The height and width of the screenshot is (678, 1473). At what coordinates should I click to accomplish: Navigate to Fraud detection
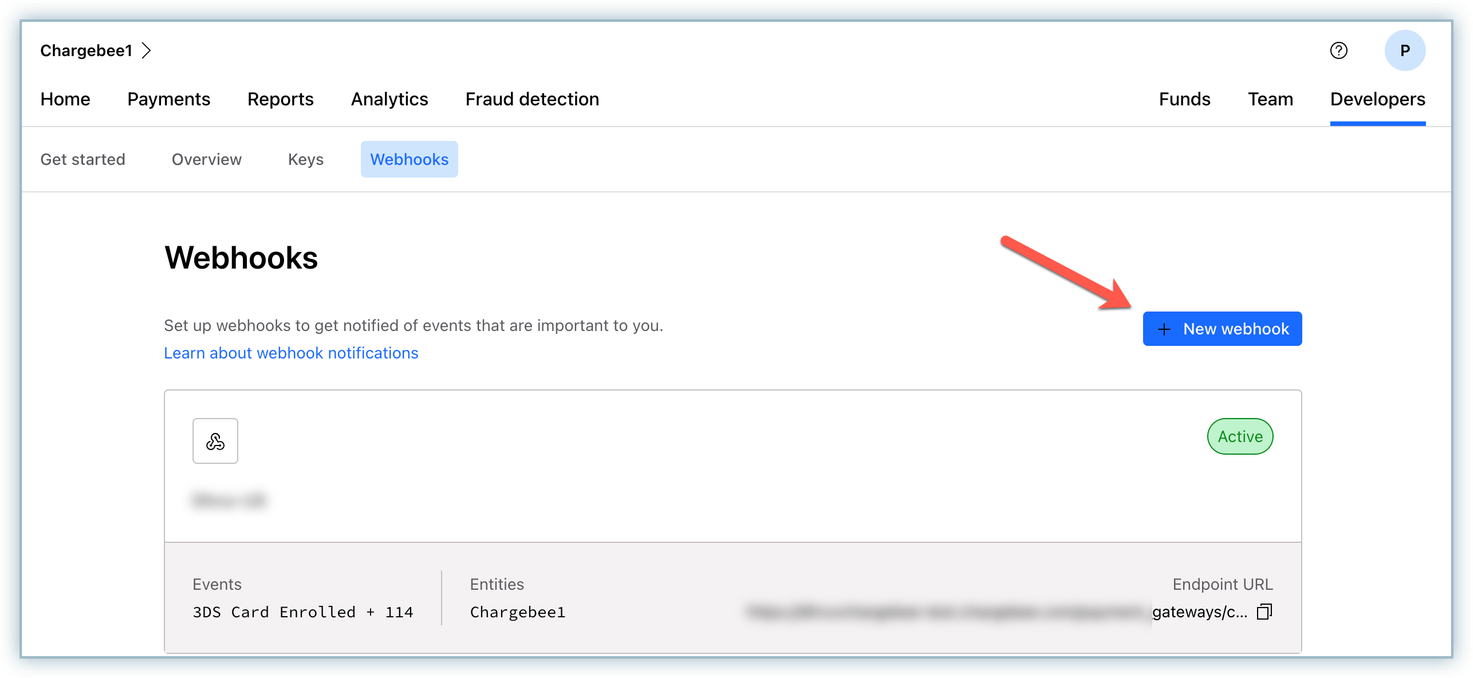pyautogui.click(x=532, y=99)
